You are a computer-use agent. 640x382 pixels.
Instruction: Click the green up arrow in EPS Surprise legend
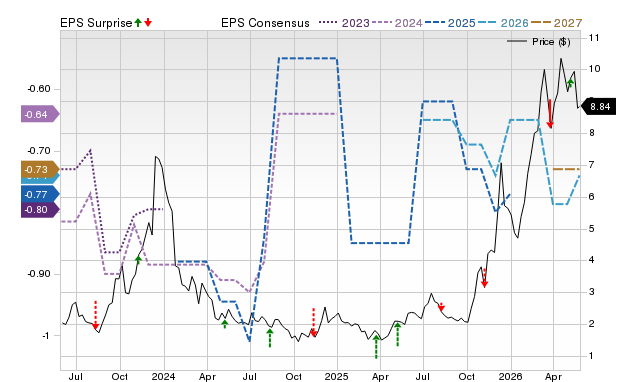pos(138,23)
